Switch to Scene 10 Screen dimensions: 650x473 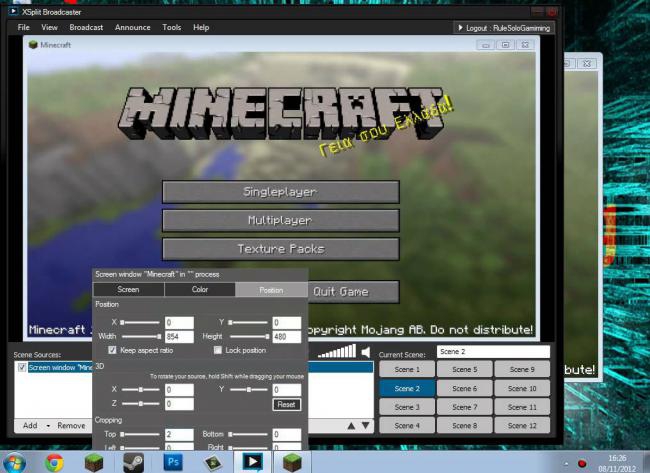pos(522,388)
